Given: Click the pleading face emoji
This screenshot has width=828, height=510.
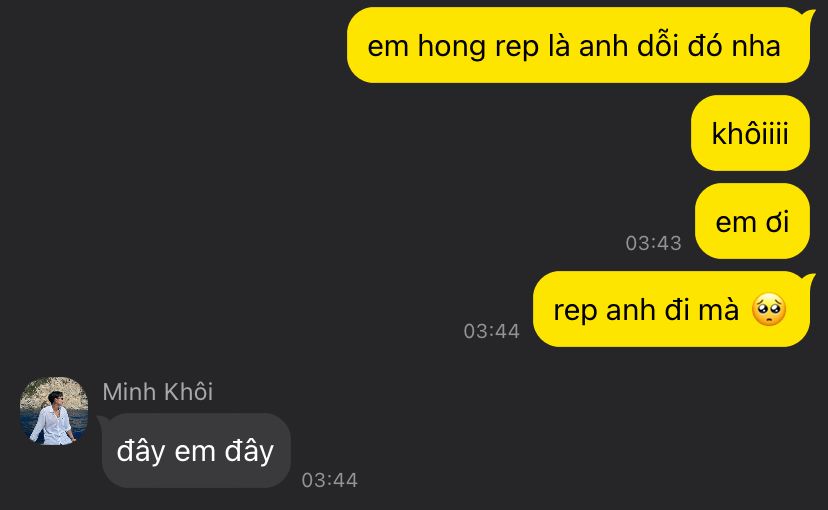Looking at the screenshot, I should tap(769, 310).
